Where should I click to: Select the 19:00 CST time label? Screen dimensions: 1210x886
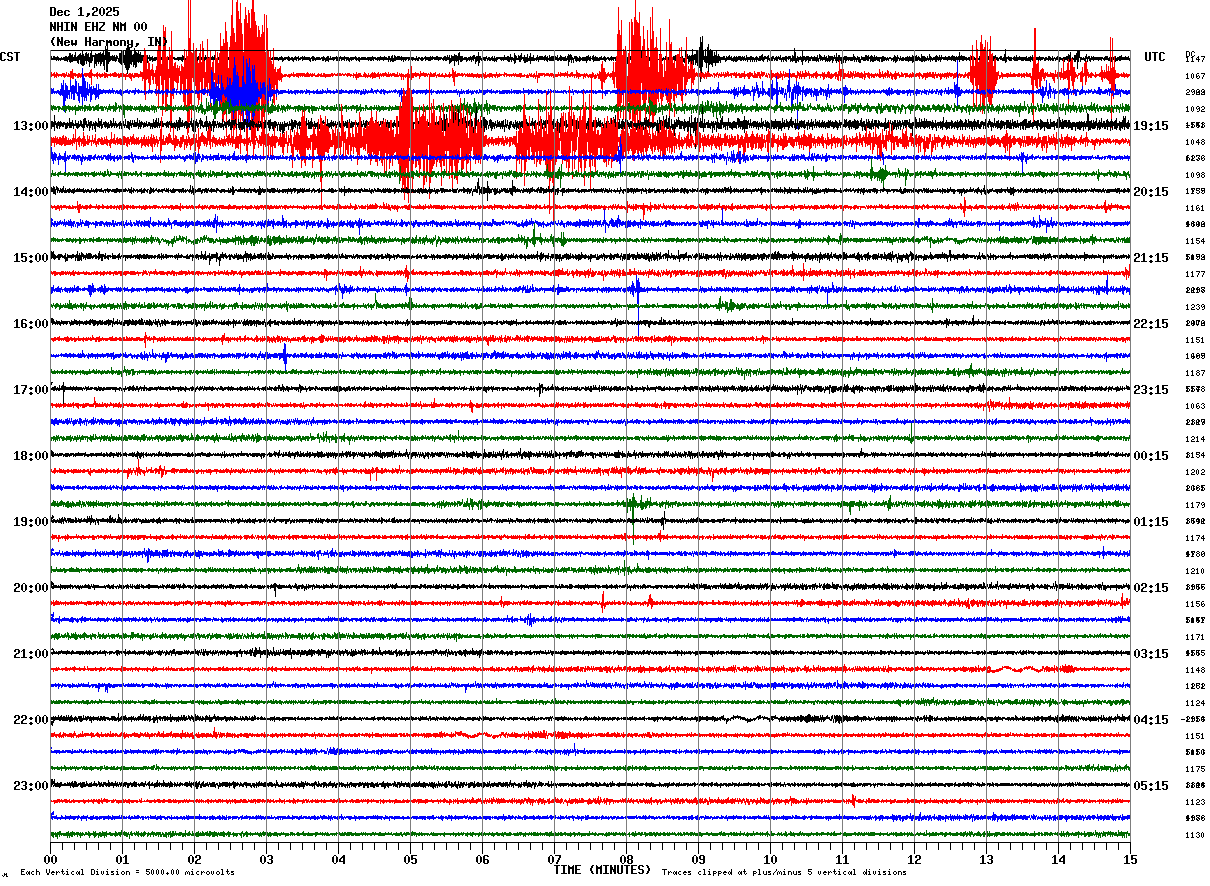pos(31,521)
